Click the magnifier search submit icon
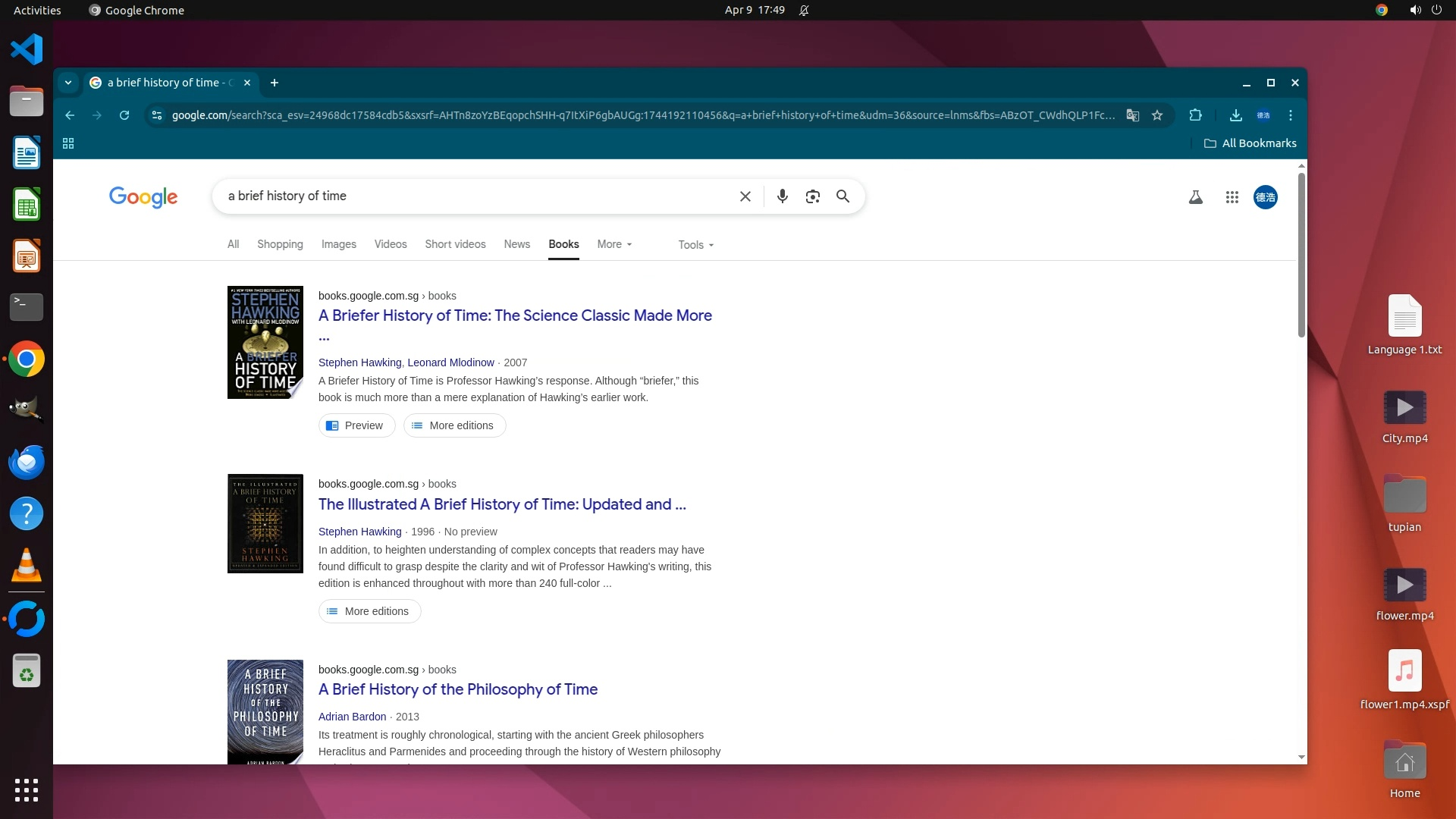The image size is (1456, 819). tap(843, 196)
